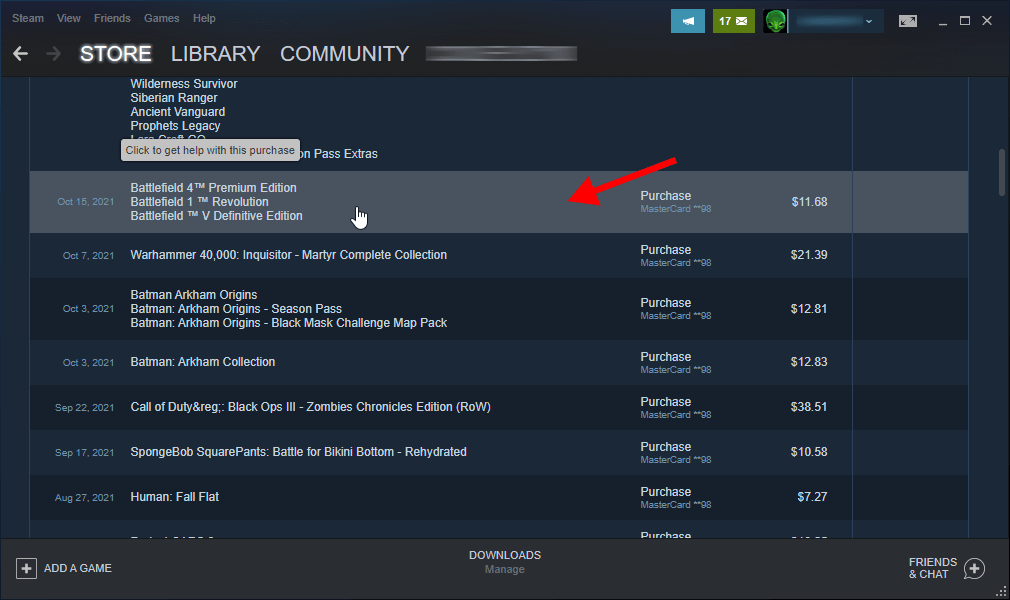
Task: Open the Games menu
Action: 161,18
